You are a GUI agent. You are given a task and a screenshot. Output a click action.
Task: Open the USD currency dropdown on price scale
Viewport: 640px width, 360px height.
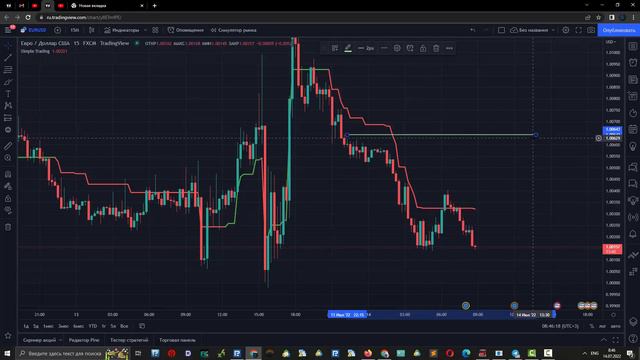[x=611, y=42]
